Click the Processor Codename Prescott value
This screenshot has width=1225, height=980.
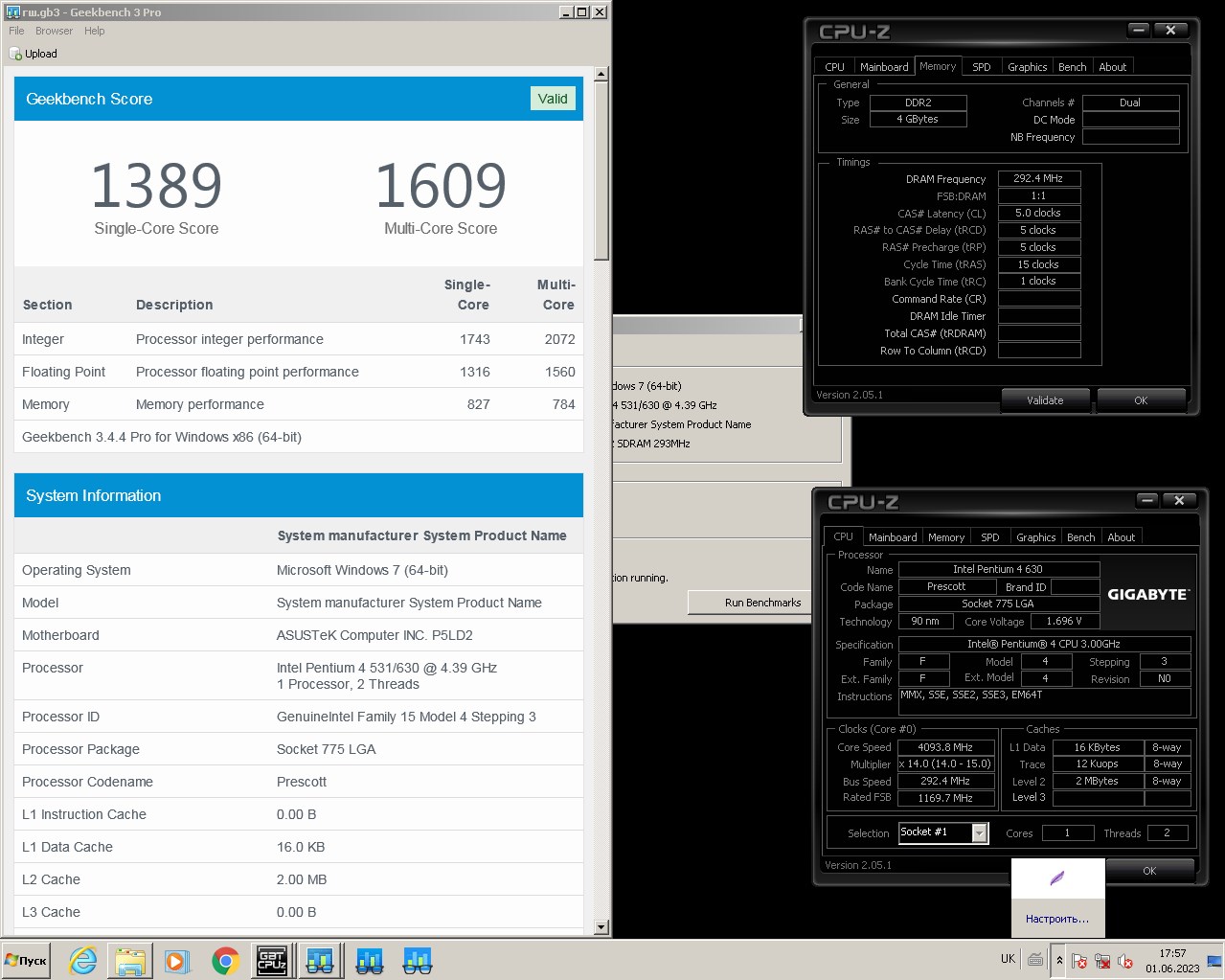(x=302, y=782)
